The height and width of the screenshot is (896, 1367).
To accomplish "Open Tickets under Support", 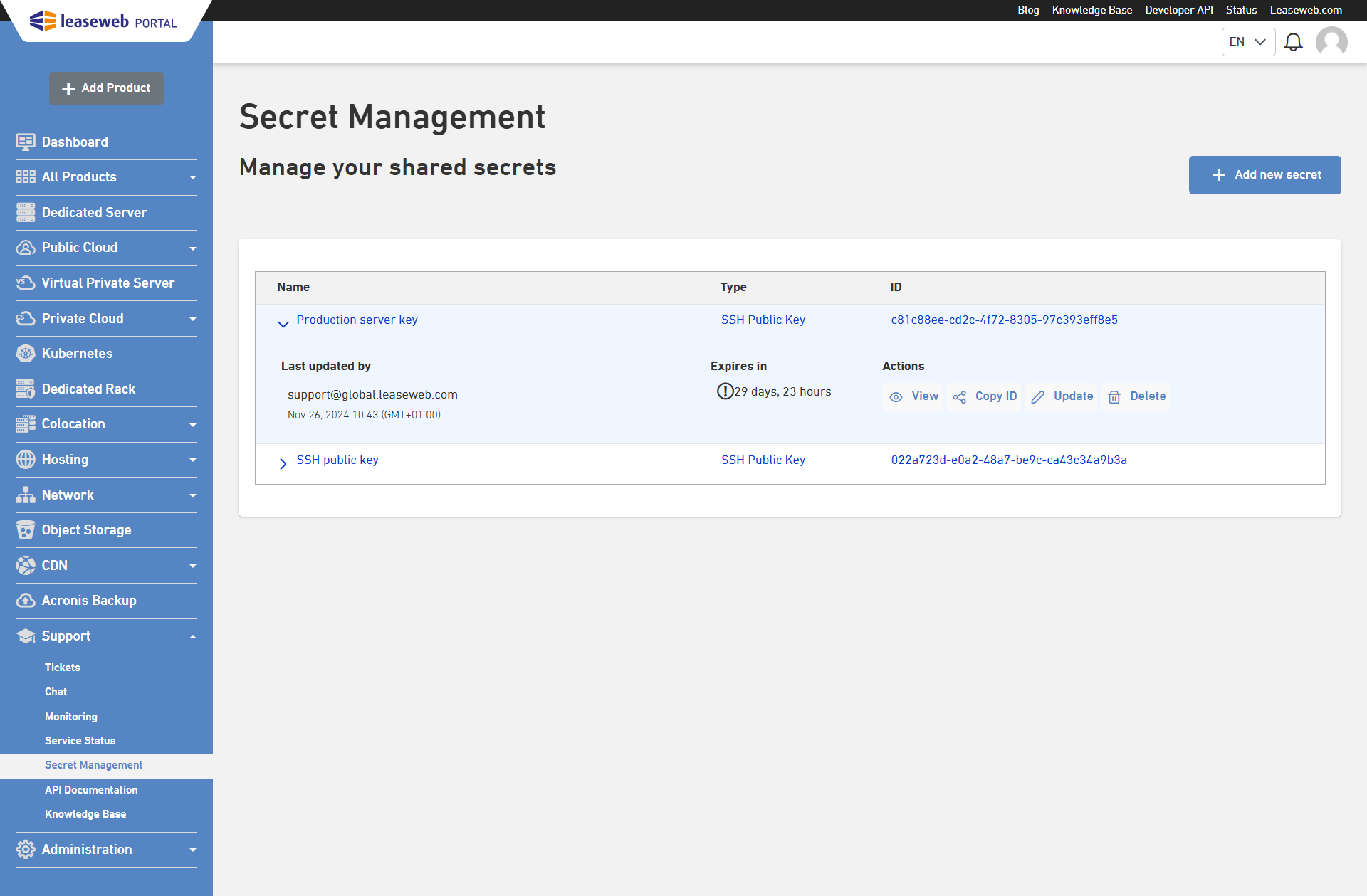I will tap(63, 667).
